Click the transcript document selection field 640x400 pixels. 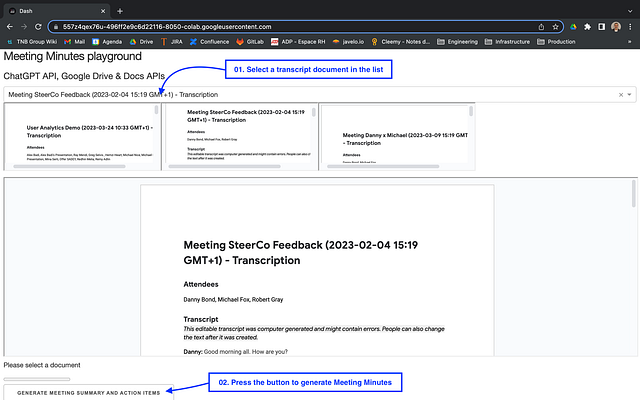click(x=320, y=95)
